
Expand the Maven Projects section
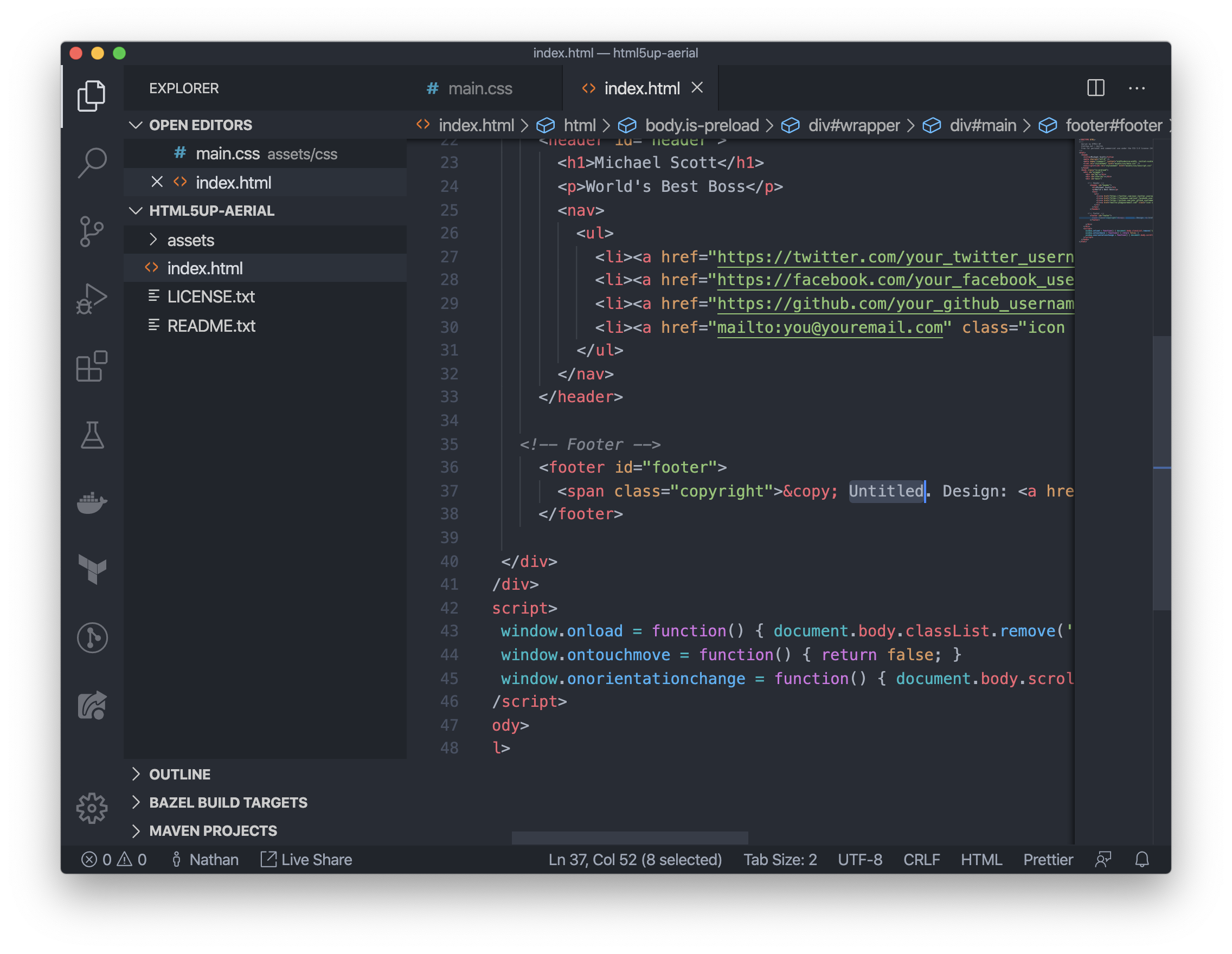point(213,830)
